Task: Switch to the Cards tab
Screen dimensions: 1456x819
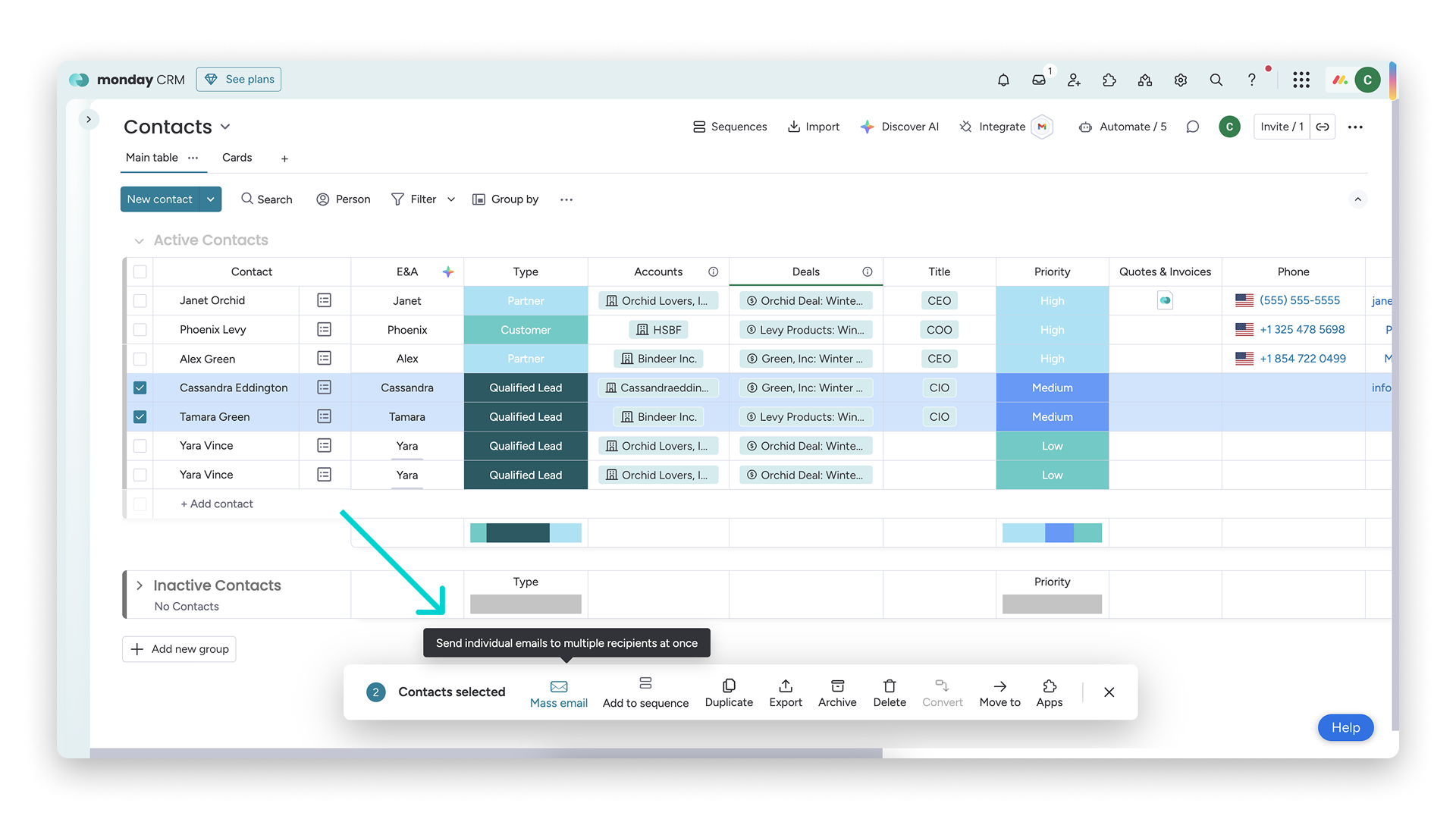Action: click(x=237, y=158)
